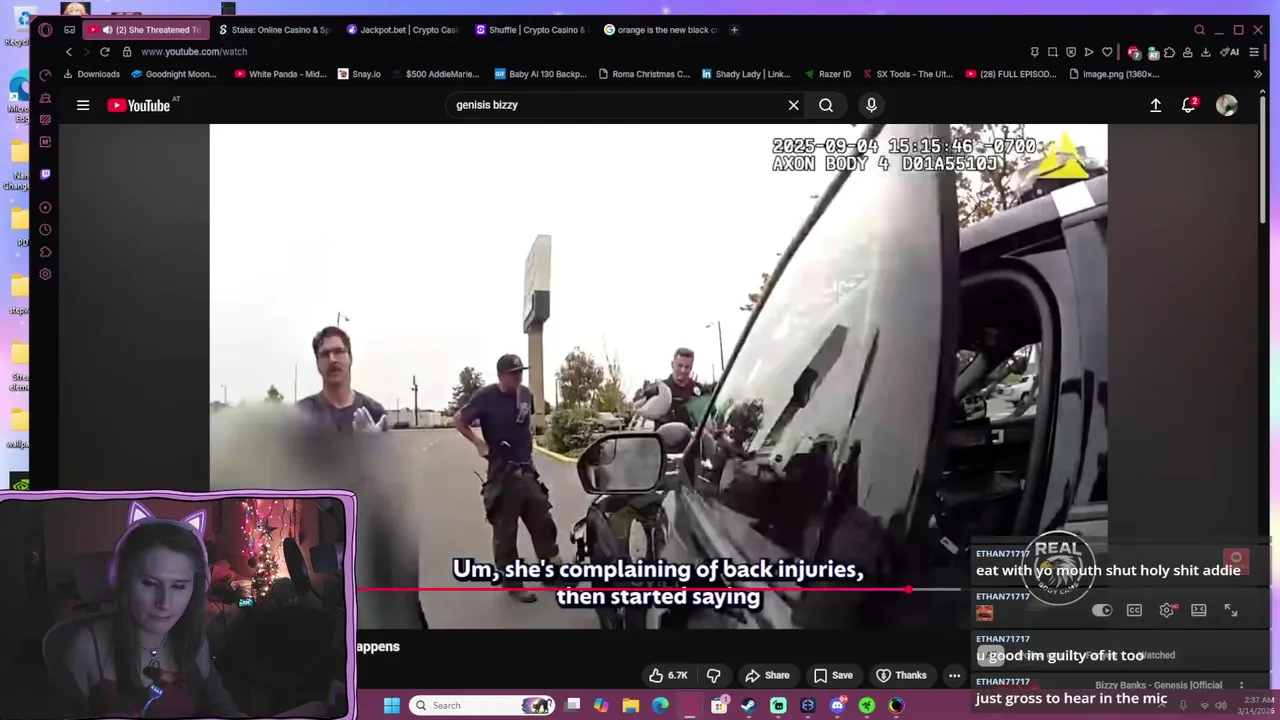
Task: Open YouTube notifications bell
Action: tap(1188, 105)
